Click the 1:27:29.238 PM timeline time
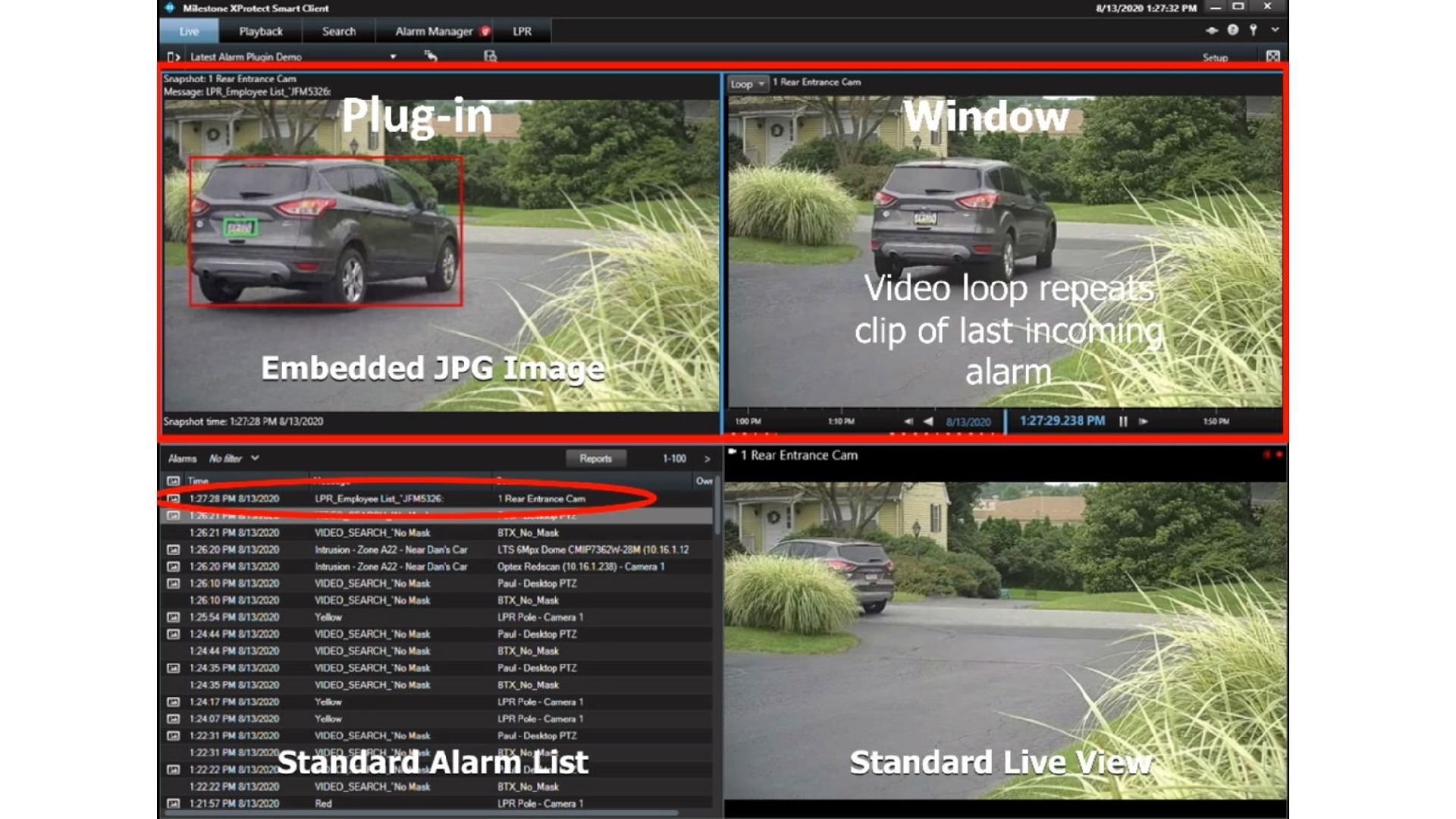This screenshot has height=819, width=1456. click(x=1062, y=421)
